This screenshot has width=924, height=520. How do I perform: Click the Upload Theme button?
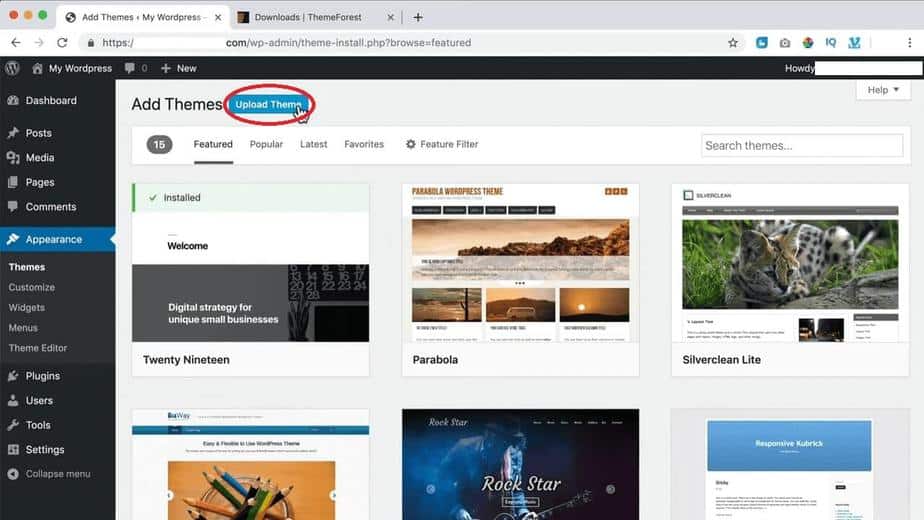[269, 104]
